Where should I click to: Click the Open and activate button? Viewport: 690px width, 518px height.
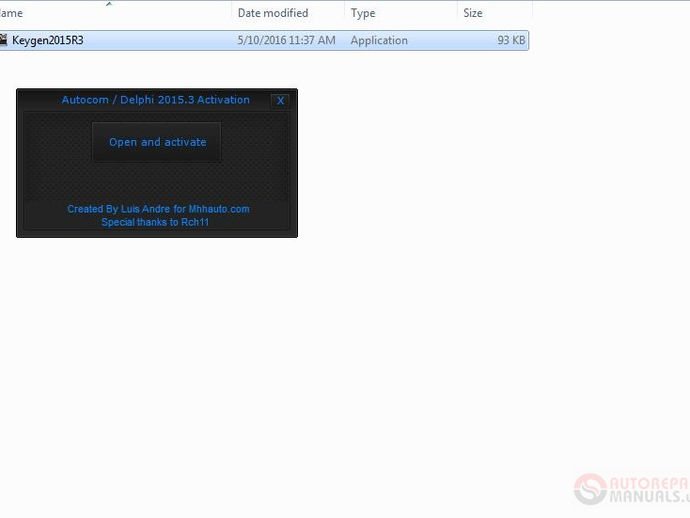point(157,142)
